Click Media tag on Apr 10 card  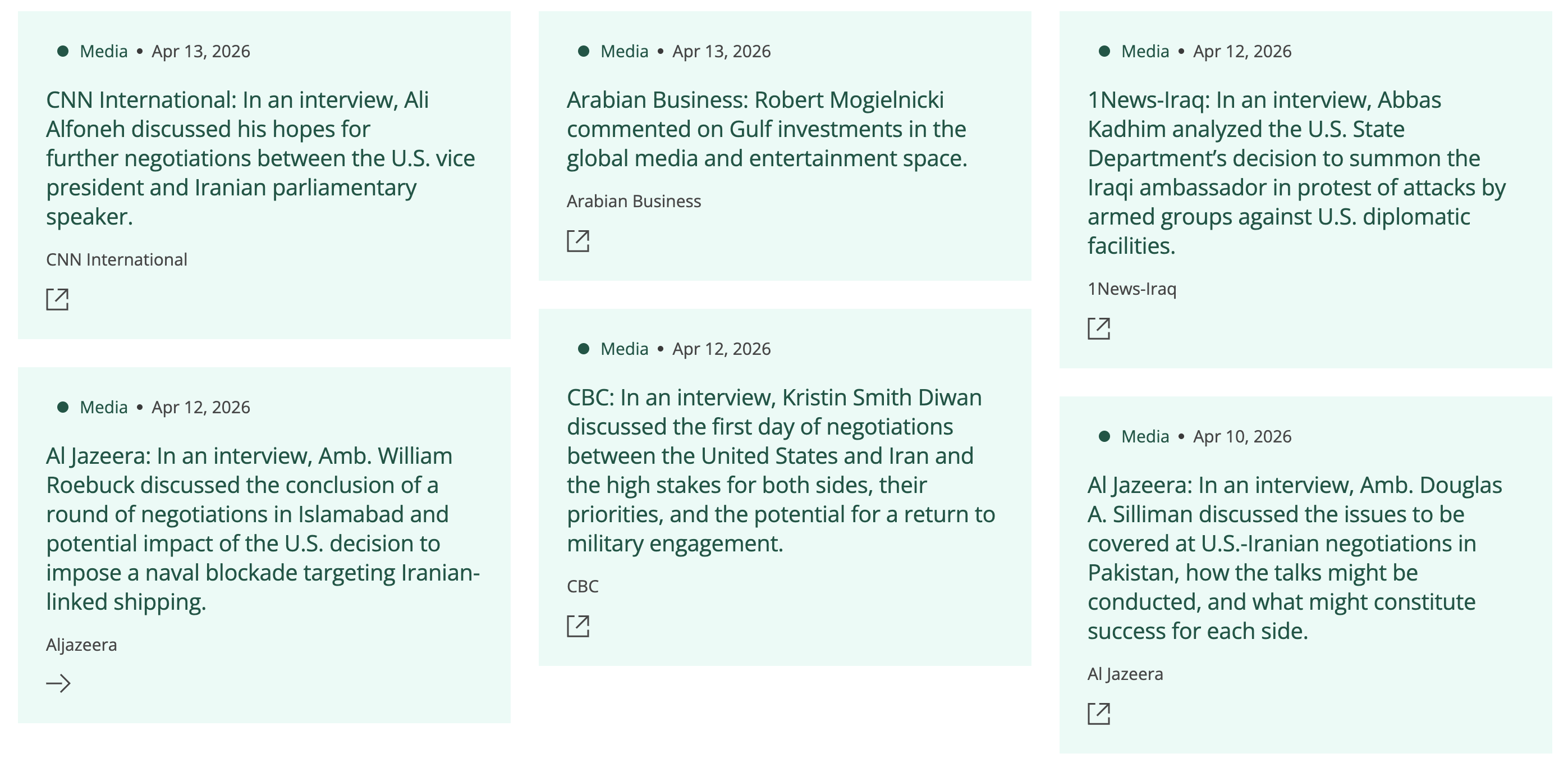click(1144, 436)
